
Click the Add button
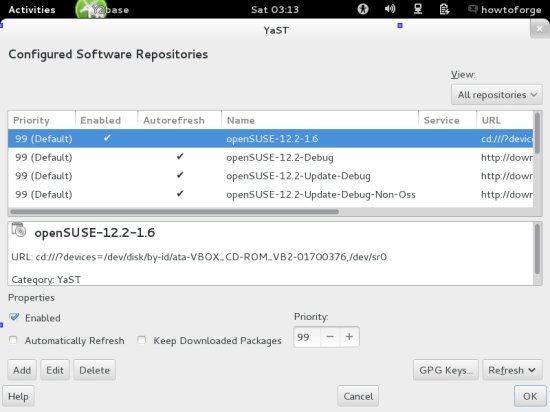tap(22, 370)
